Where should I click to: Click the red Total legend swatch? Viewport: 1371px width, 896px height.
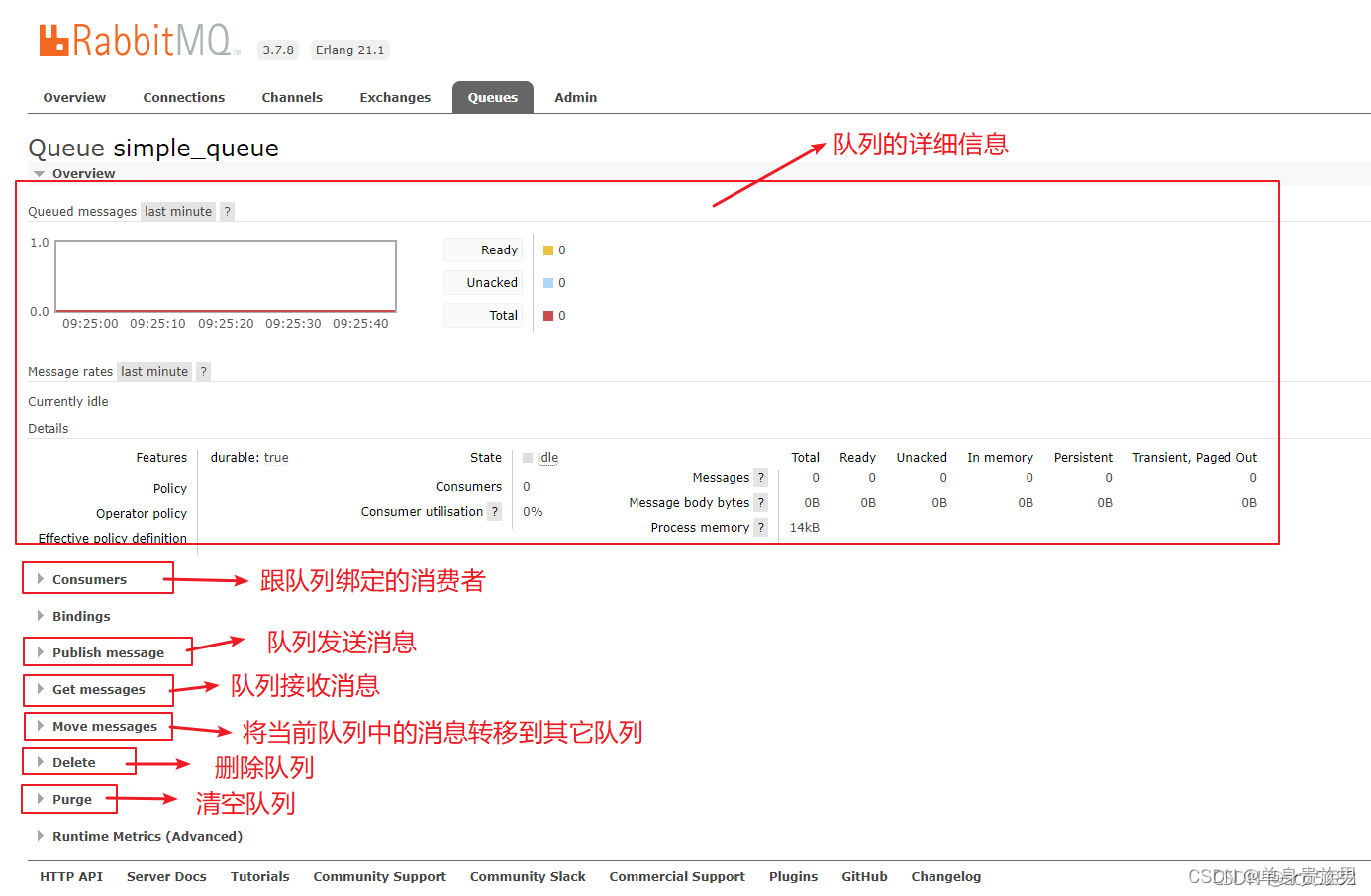pos(548,316)
